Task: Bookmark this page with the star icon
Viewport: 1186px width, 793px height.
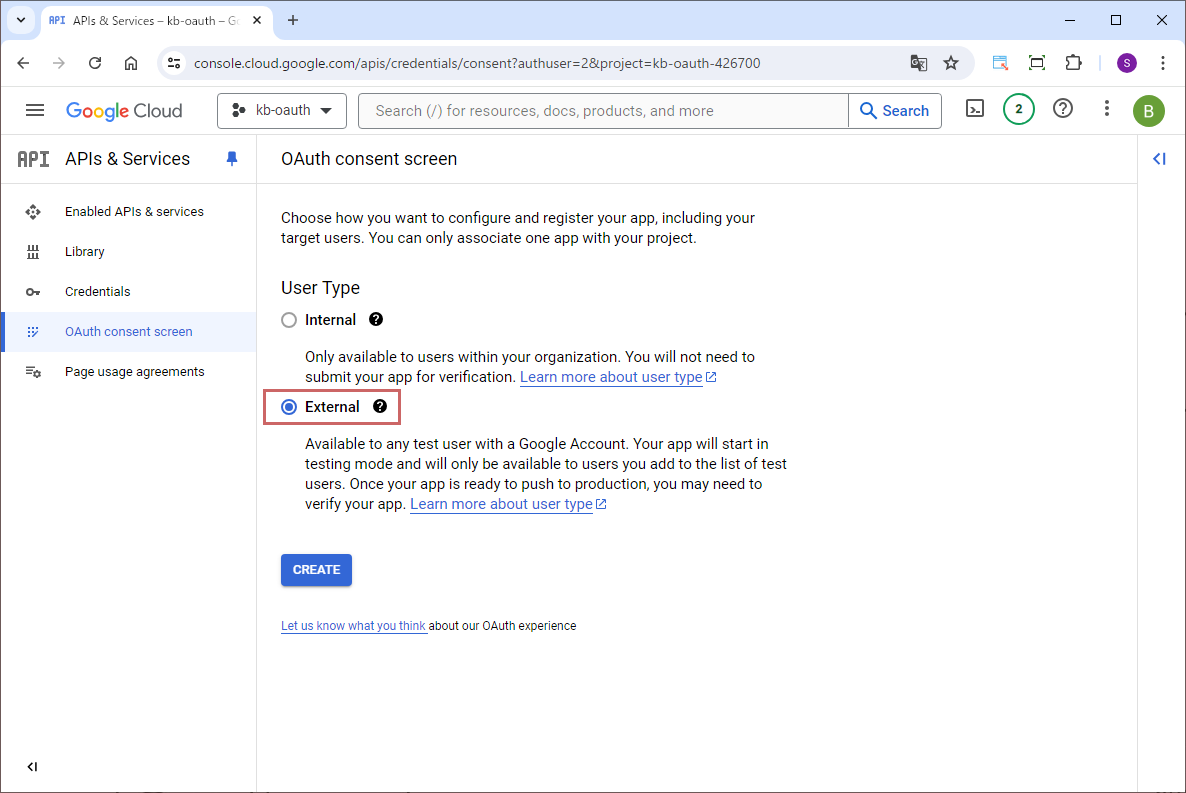Action: point(951,63)
